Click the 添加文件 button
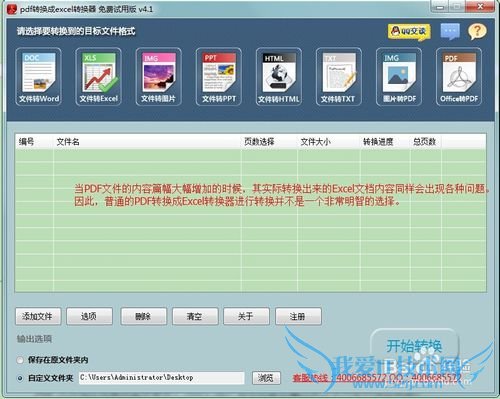Screen dimensions: 500x399 (38, 316)
